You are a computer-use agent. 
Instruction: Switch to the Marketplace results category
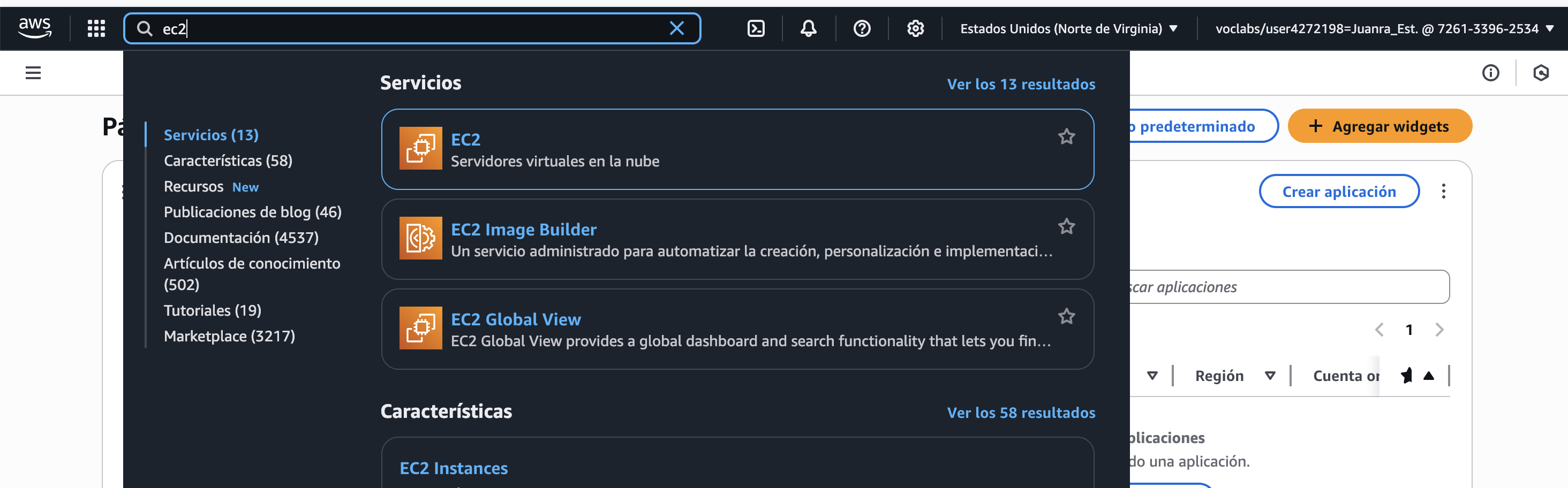[x=229, y=335]
